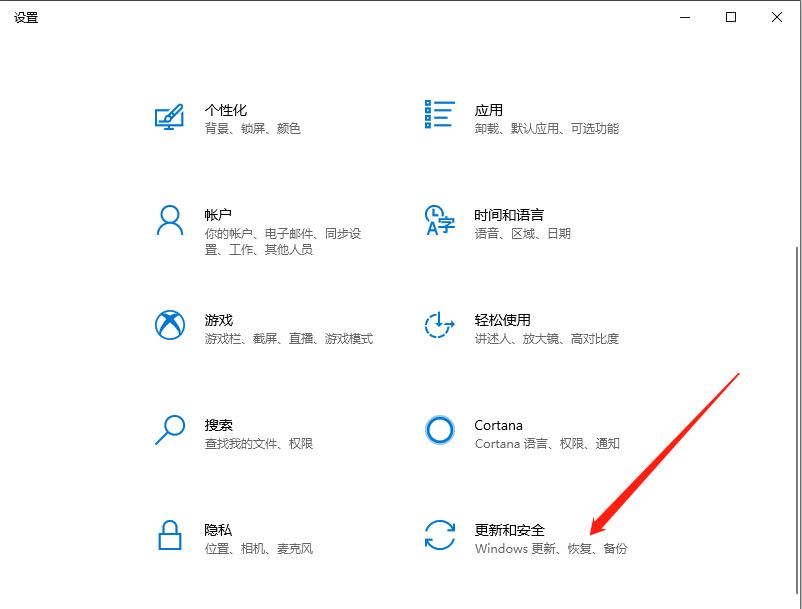Click the Ease of Access (轻松使用) icon

440,325
